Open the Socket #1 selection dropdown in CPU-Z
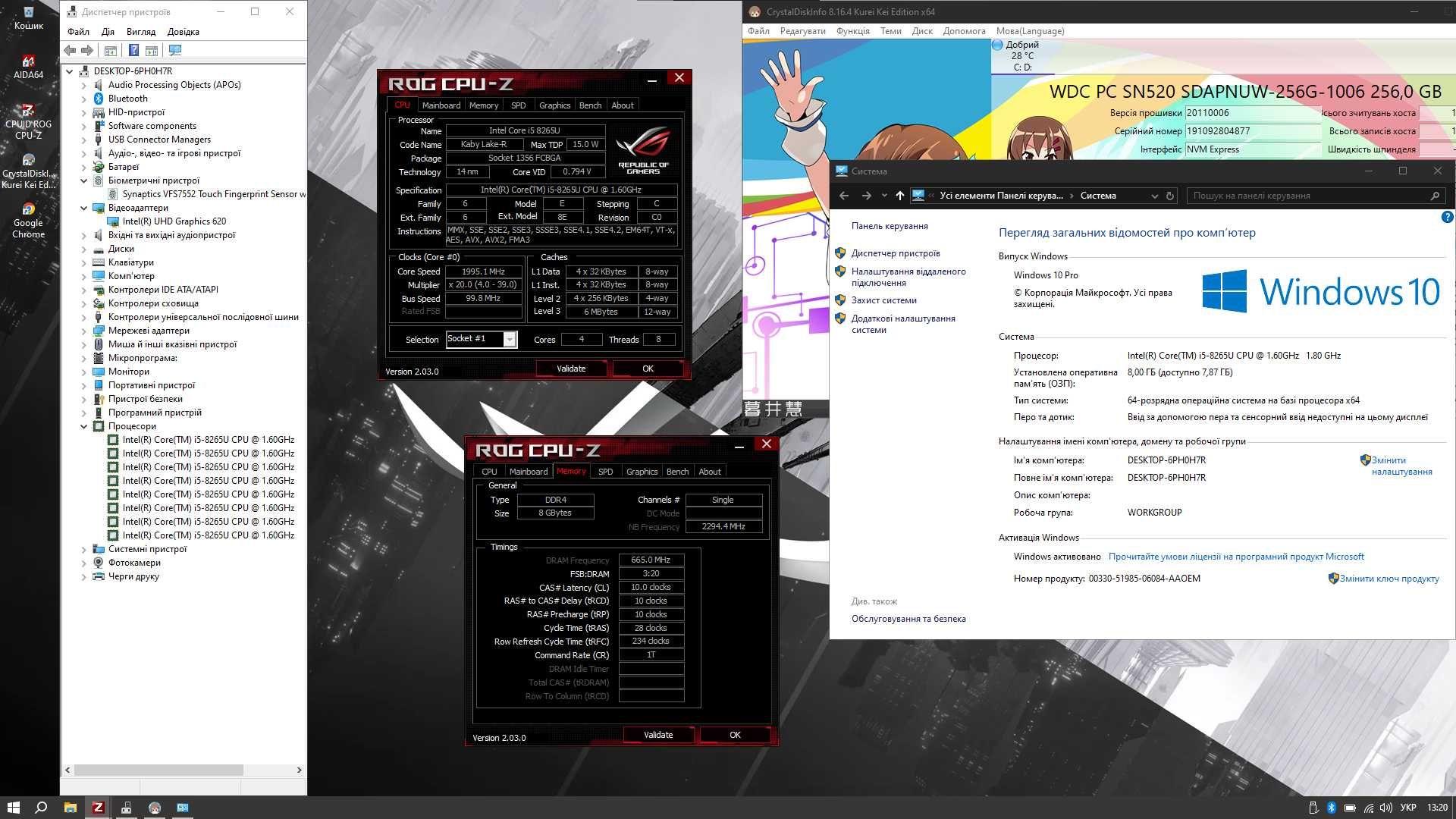The height and width of the screenshot is (819, 1456). click(x=510, y=339)
